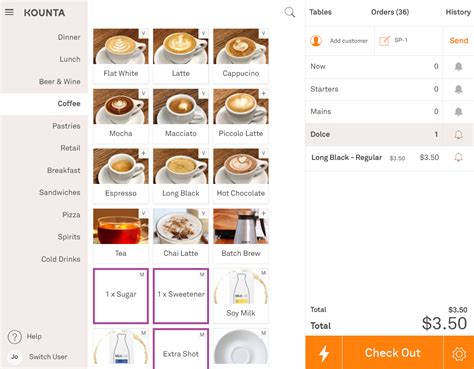Image resolution: width=474 pixels, height=369 pixels.
Task: Open the Pastries category
Action: click(66, 126)
